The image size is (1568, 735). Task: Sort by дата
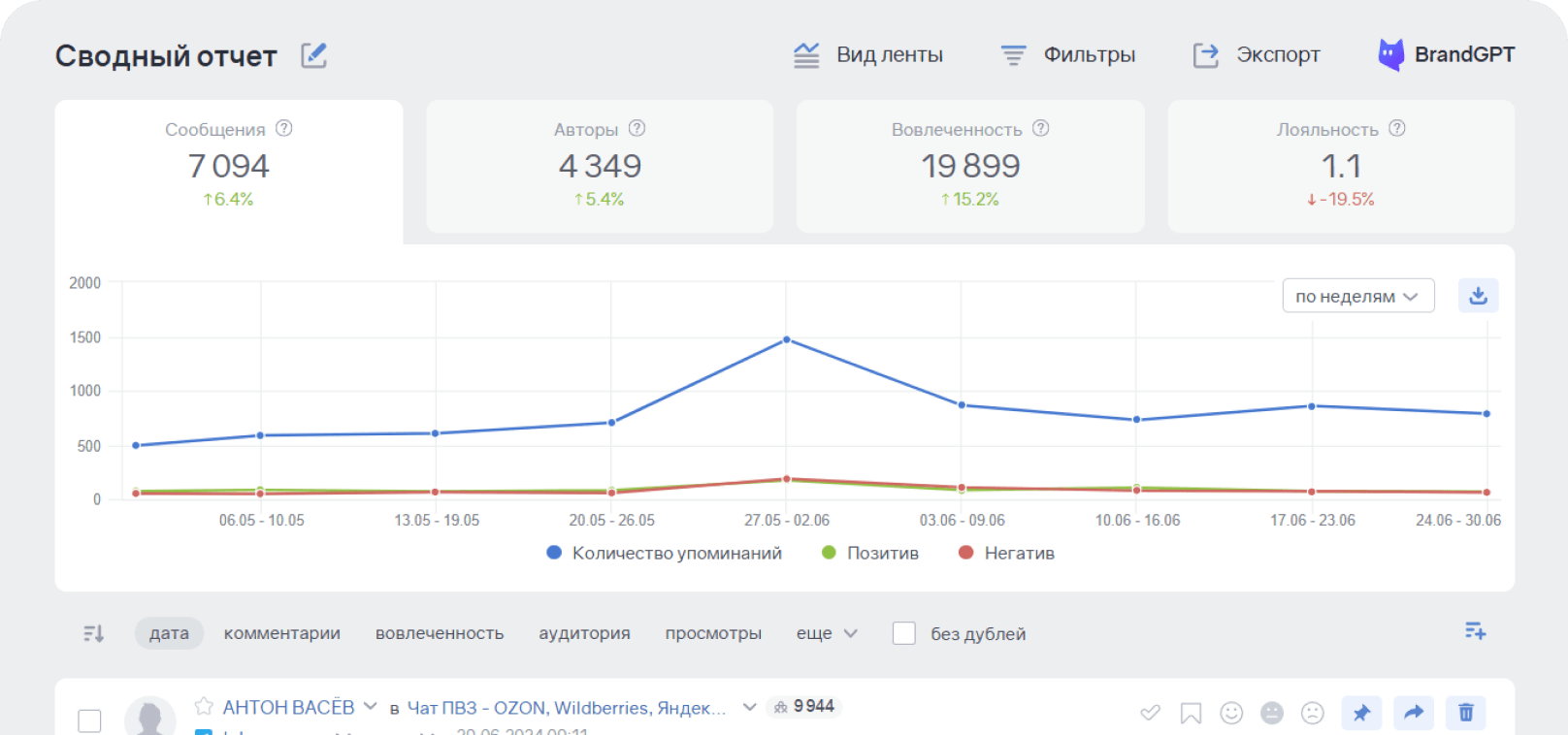[169, 633]
